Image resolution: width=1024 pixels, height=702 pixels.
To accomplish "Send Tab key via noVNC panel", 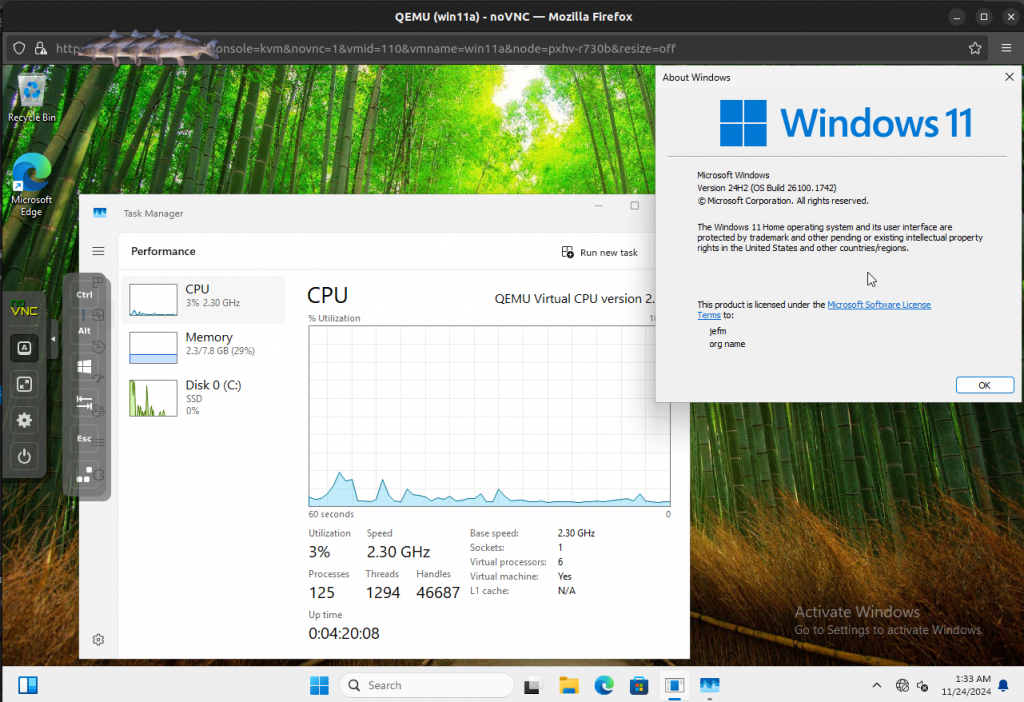I will (x=84, y=402).
